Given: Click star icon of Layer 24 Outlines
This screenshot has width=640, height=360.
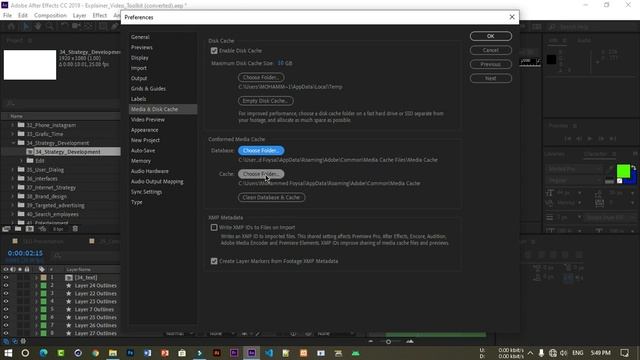Looking at the screenshot, I should (x=69, y=286).
